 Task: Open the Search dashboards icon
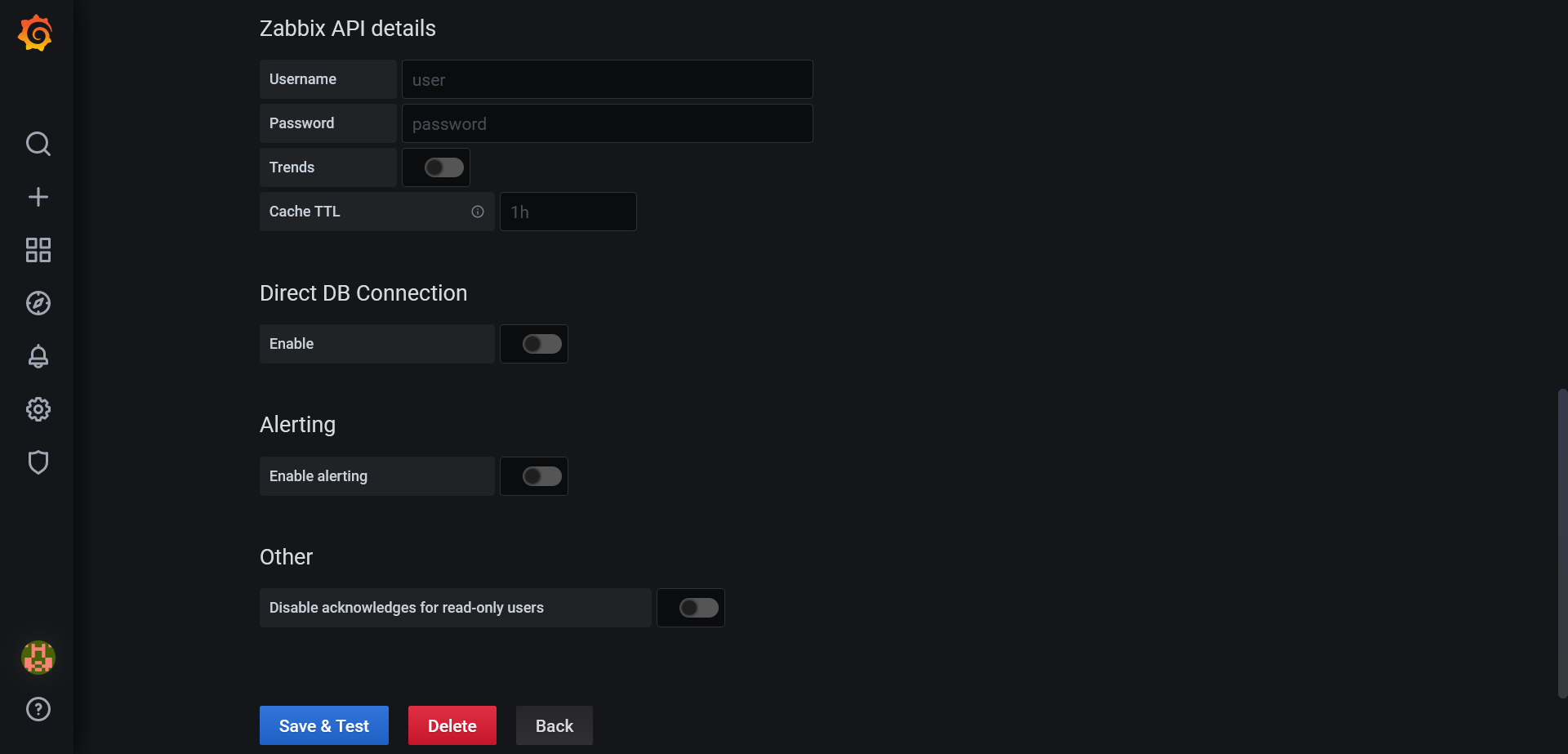click(x=38, y=144)
